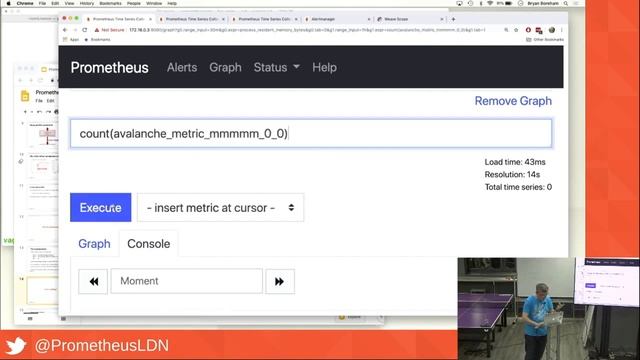Click the Bookmarks item in bookmarks bar
640x360 pixels.
coord(97,40)
